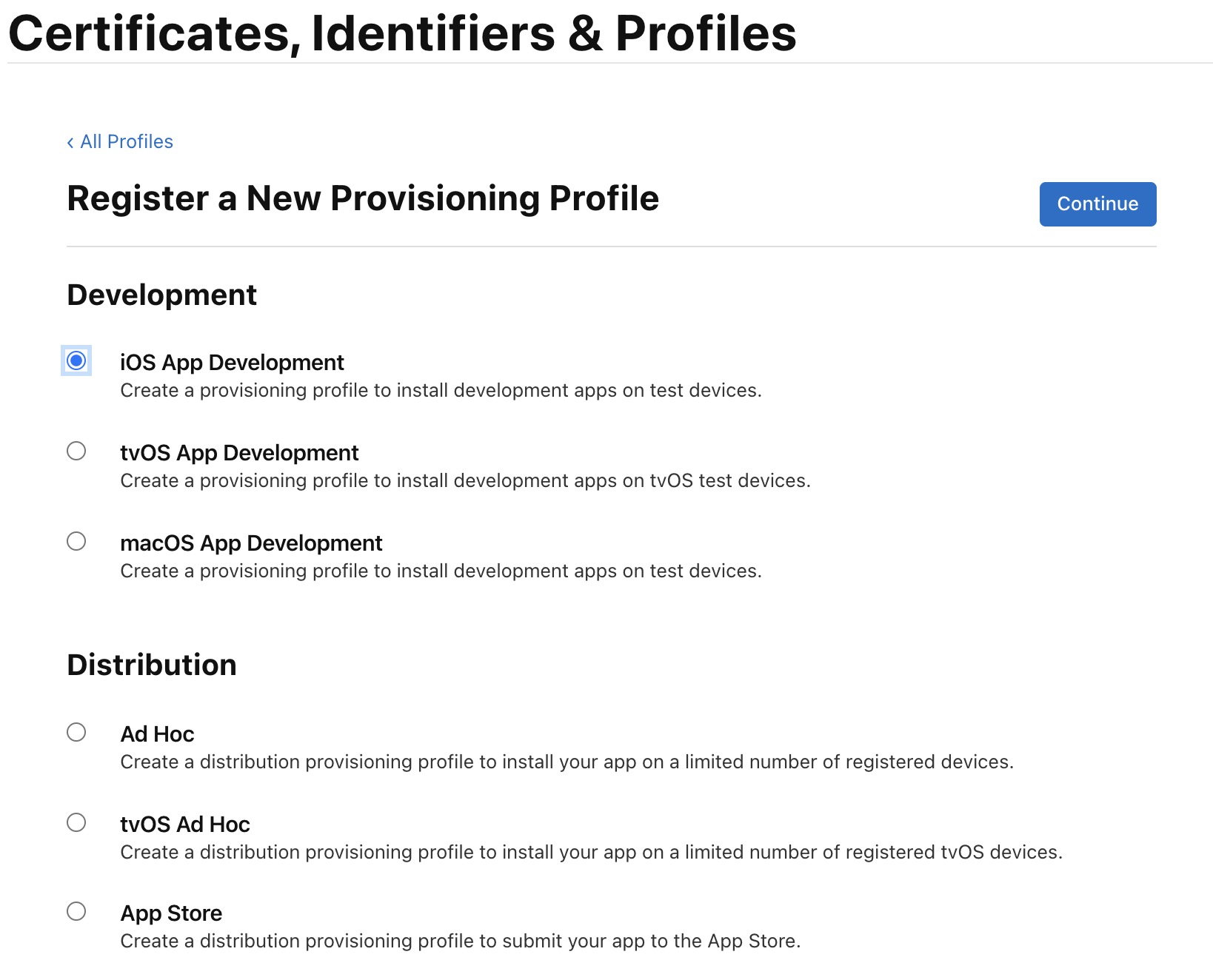Click the Register a New Provisioning Profile title

pyautogui.click(x=363, y=198)
